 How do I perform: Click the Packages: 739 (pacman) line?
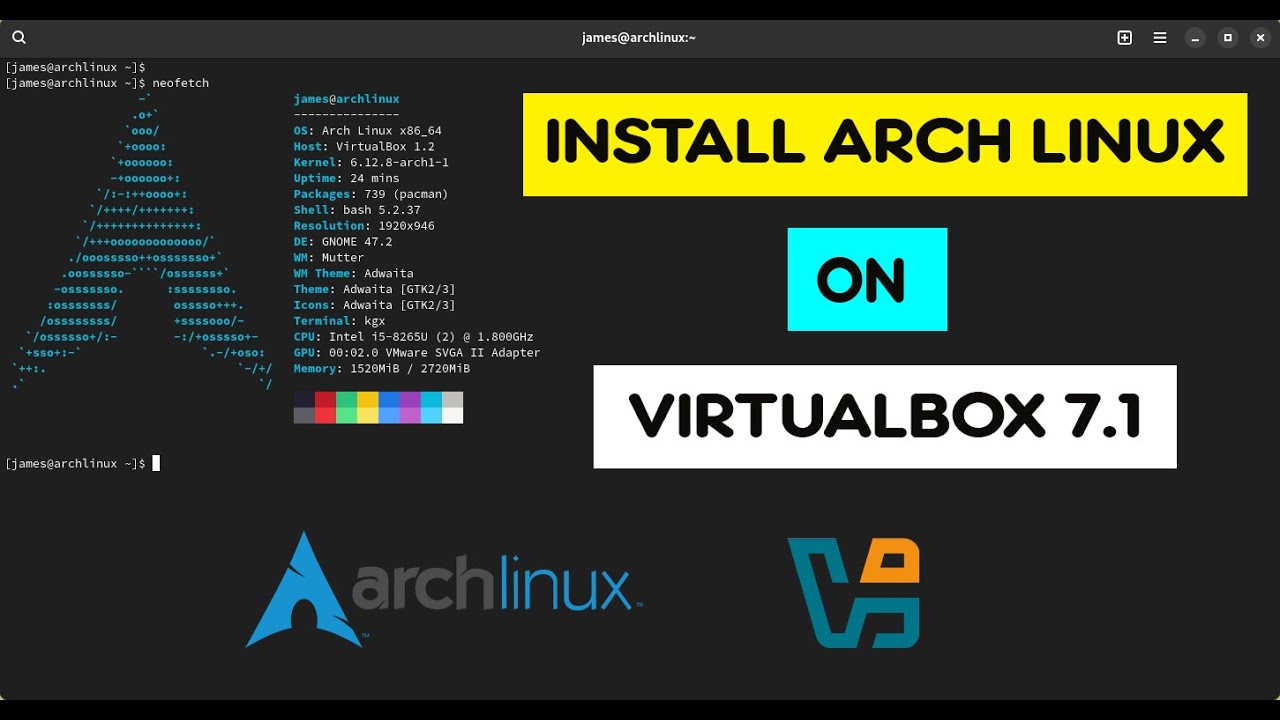(x=371, y=194)
